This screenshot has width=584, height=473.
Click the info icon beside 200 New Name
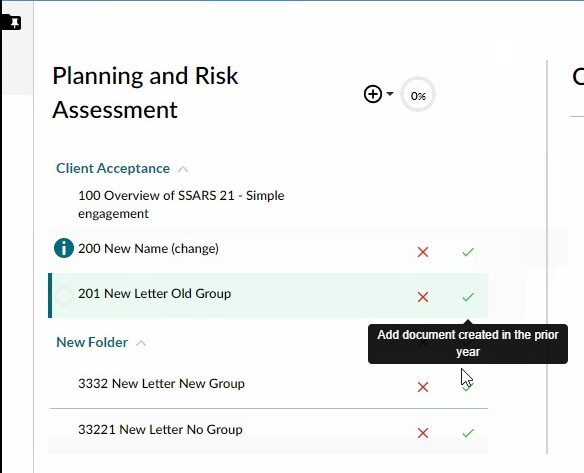pyautogui.click(x=64, y=248)
